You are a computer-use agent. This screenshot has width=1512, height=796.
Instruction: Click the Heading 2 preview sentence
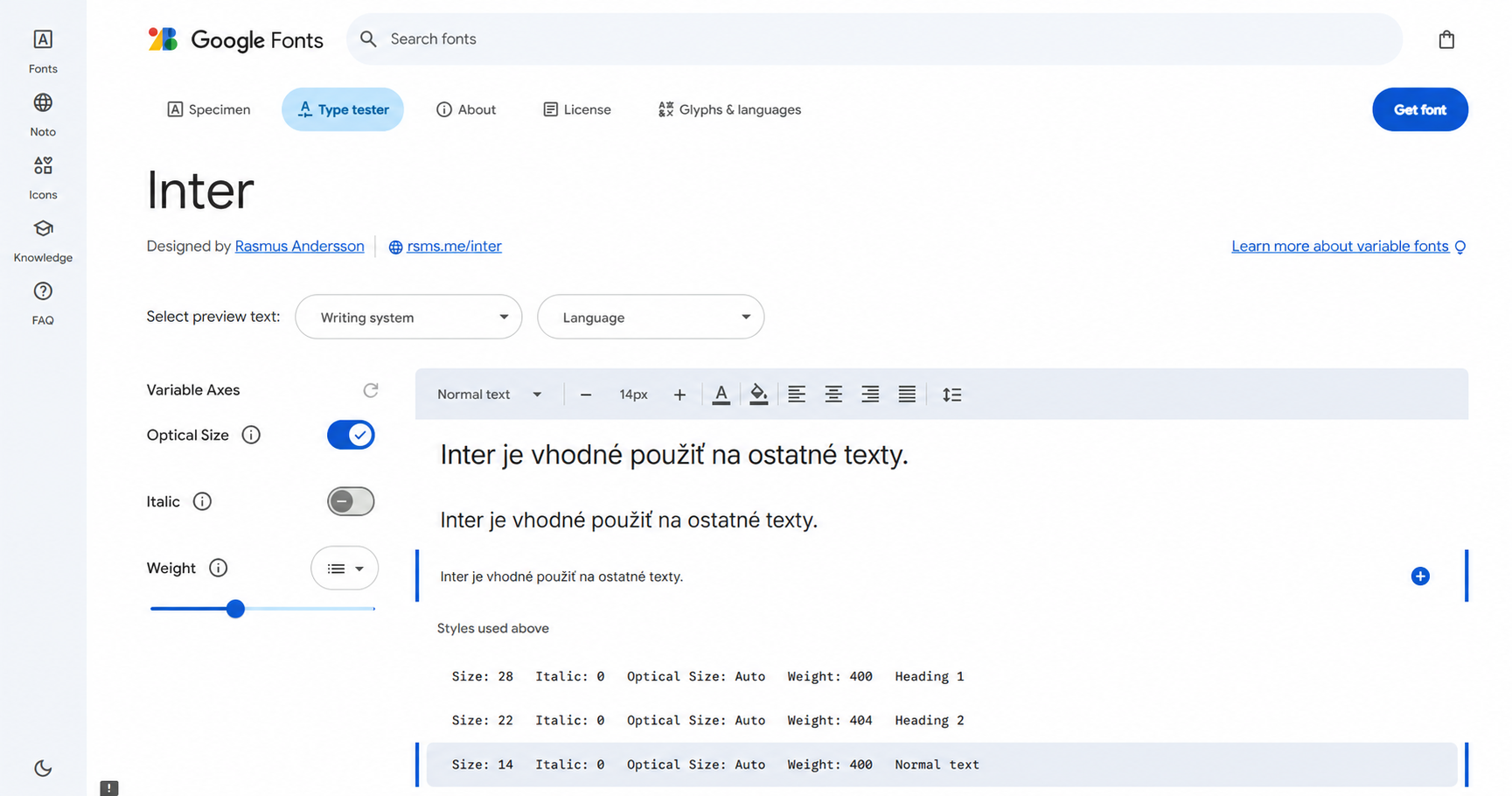[629, 520]
